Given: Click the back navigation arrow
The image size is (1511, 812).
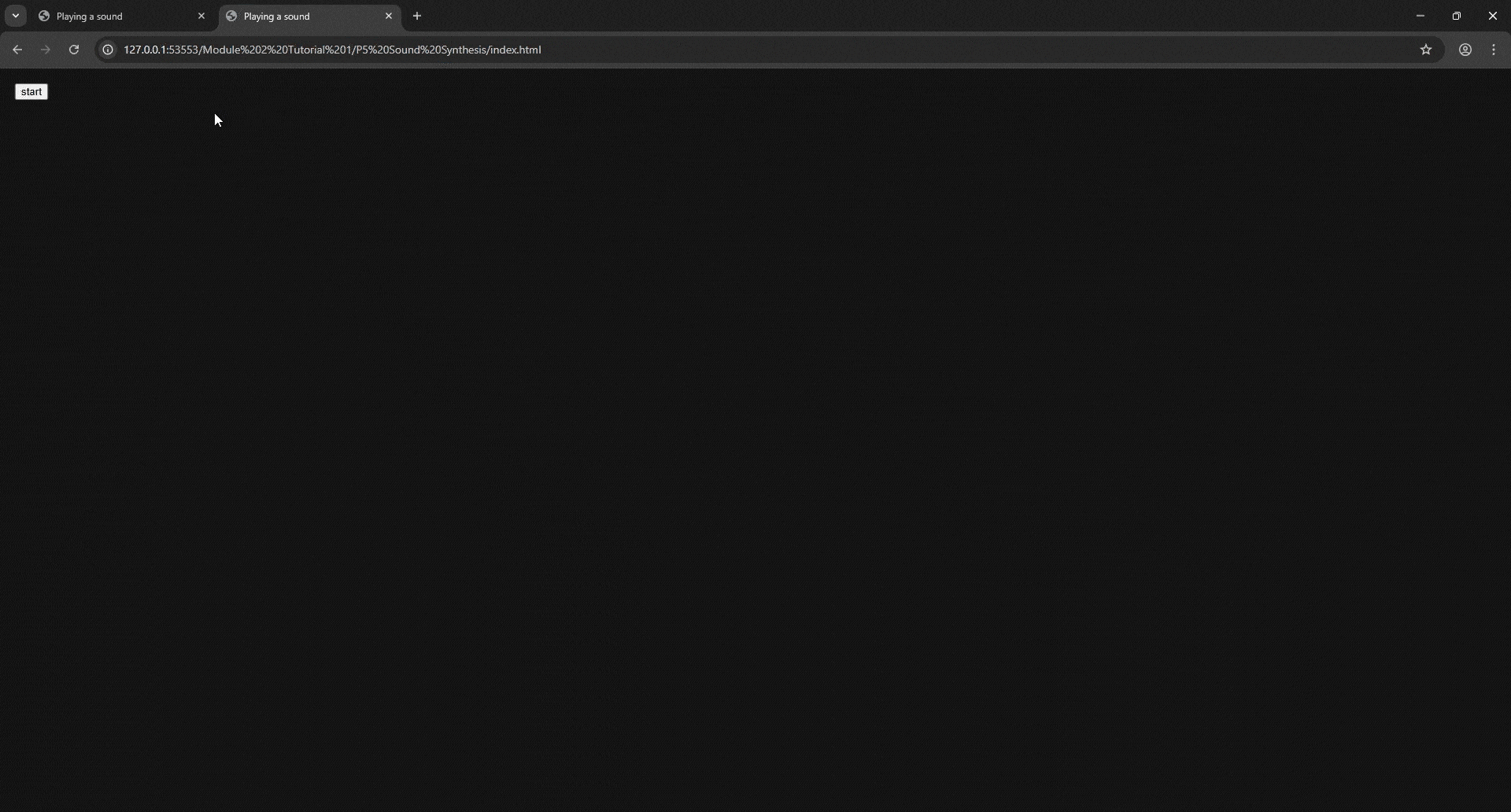Looking at the screenshot, I should (17, 49).
